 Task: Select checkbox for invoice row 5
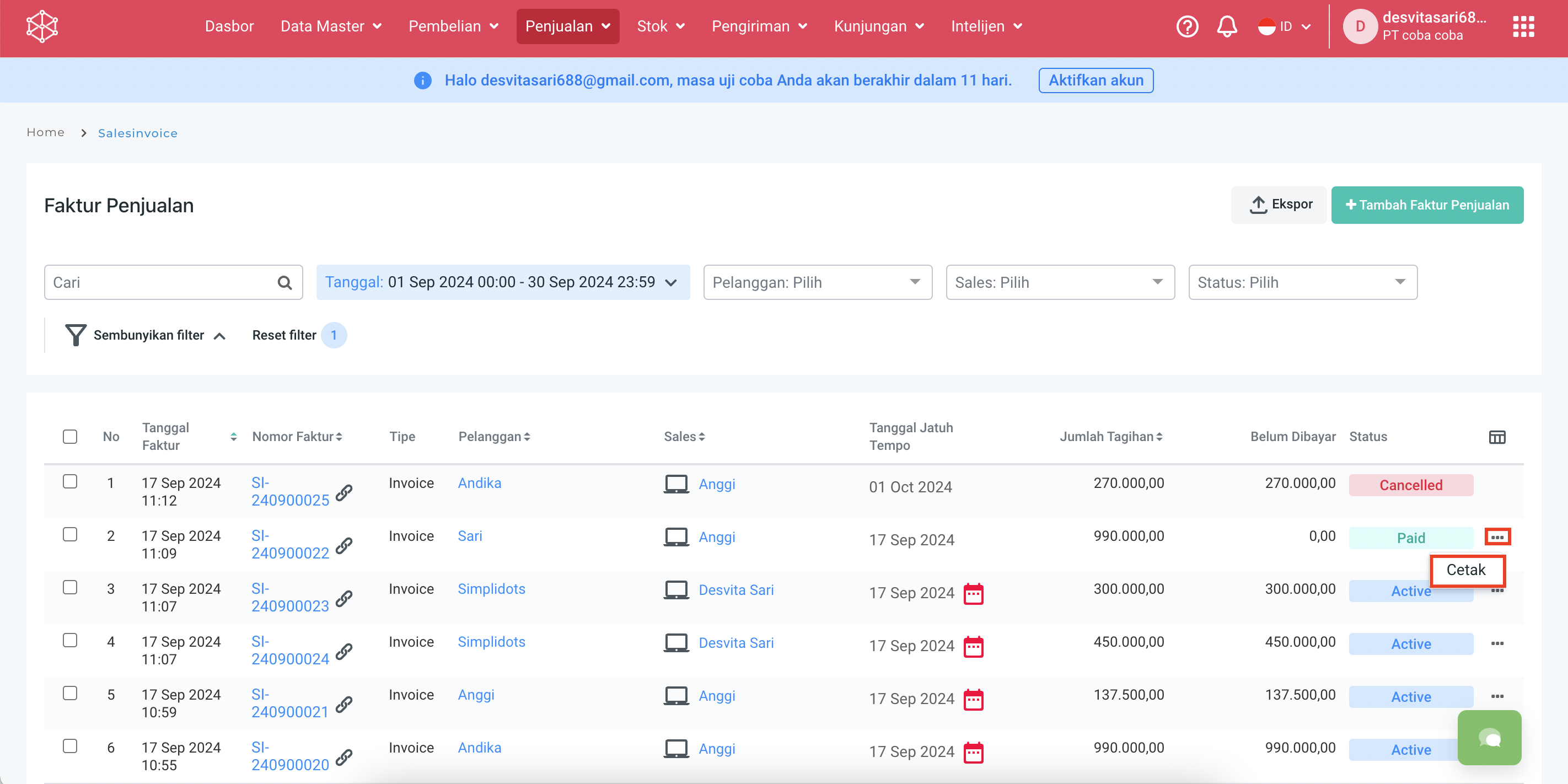coord(70,693)
